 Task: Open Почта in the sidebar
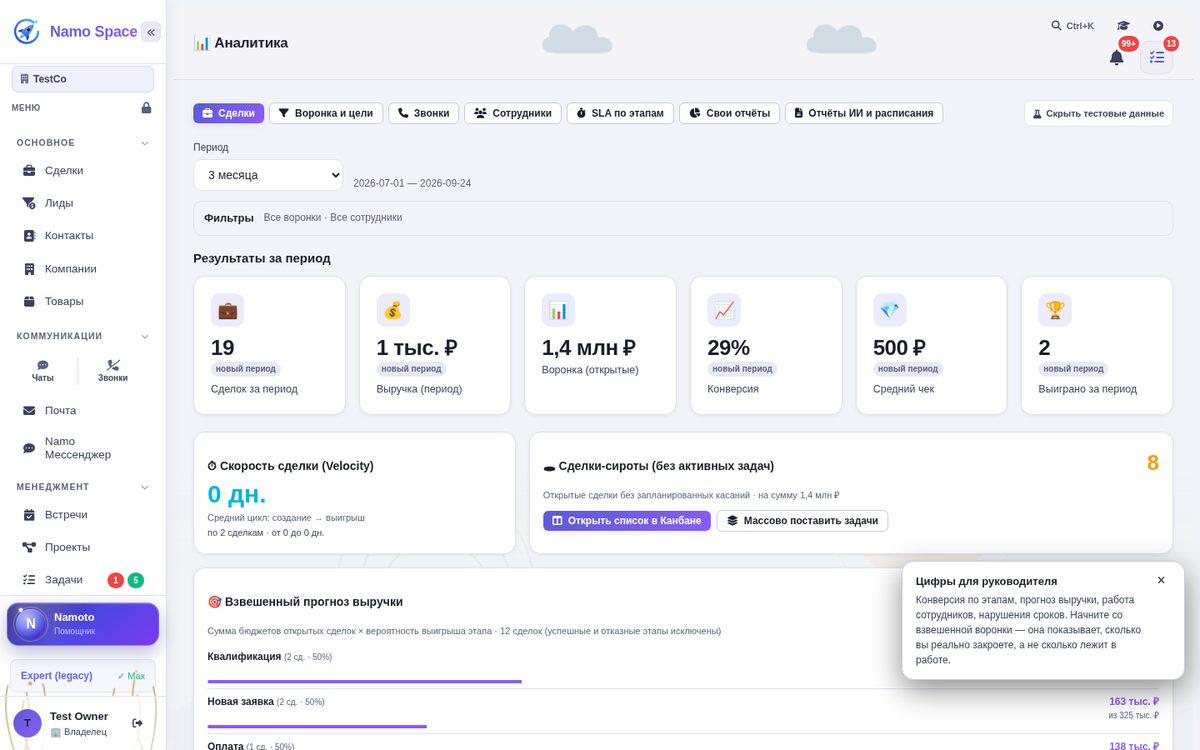(x=83, y=411)
